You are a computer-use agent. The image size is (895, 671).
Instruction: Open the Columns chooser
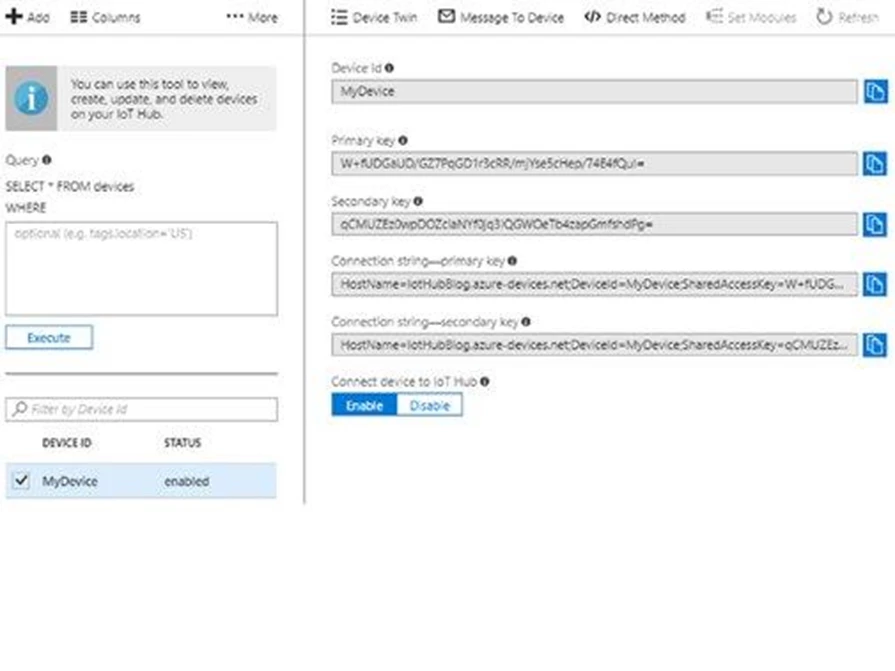click(x=105, y=17)
